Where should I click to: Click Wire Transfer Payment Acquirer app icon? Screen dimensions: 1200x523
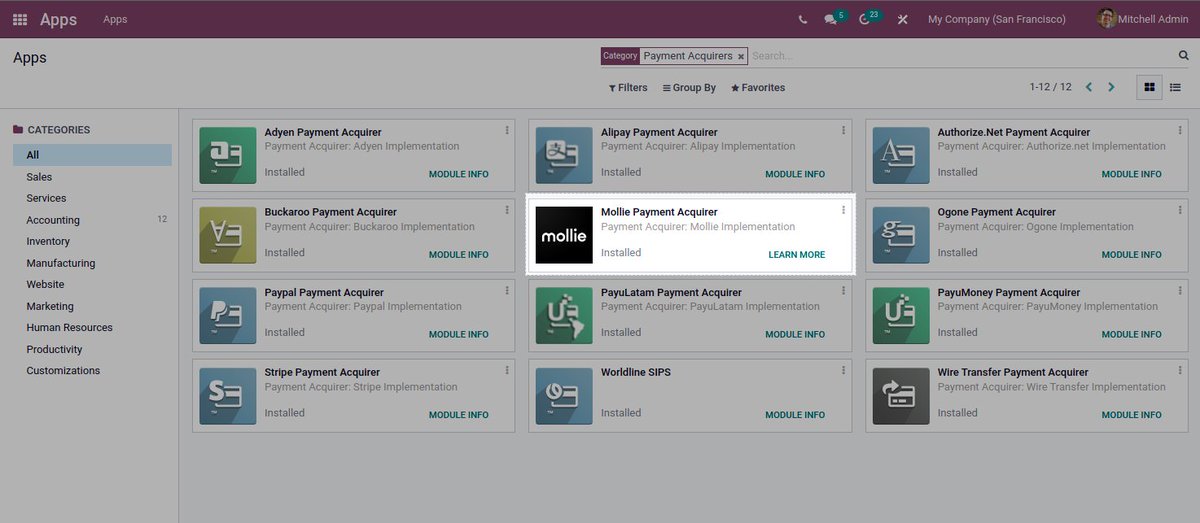click(901, 395)
